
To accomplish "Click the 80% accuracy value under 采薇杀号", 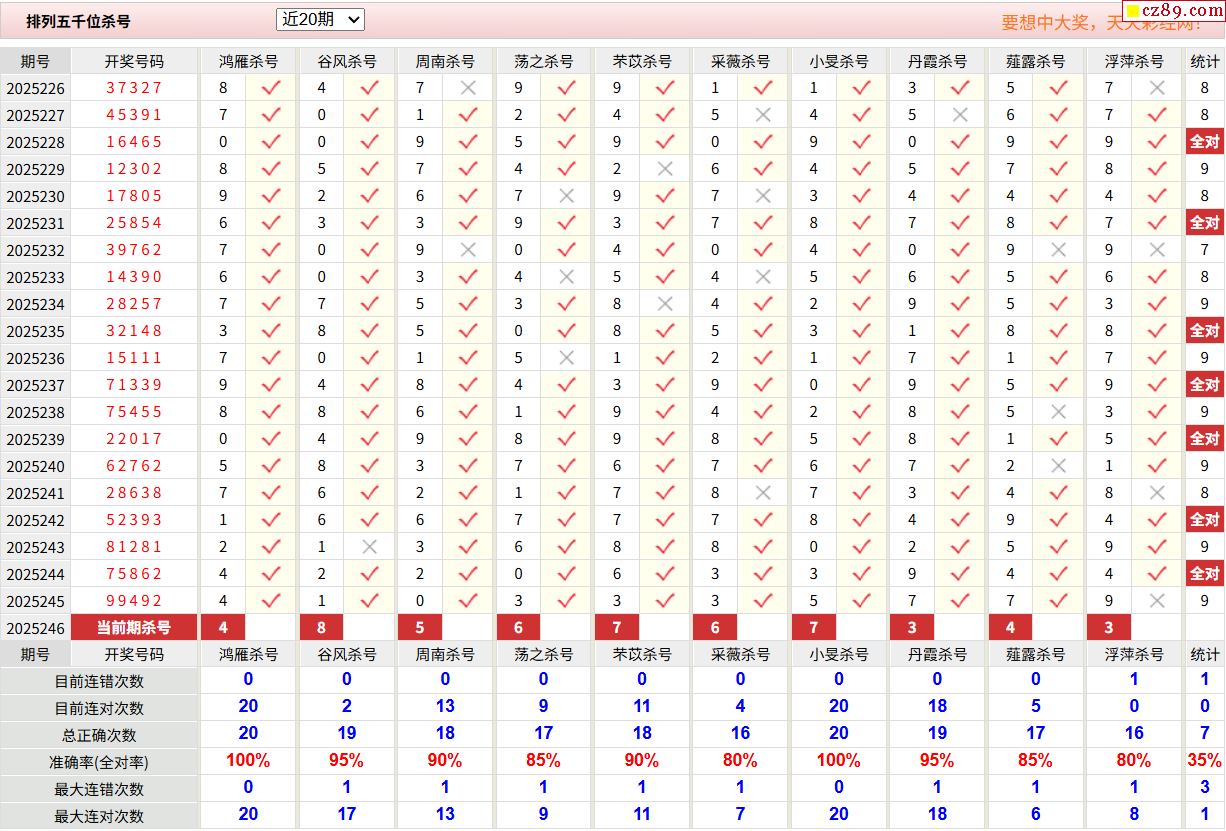I will pos(740,760).
